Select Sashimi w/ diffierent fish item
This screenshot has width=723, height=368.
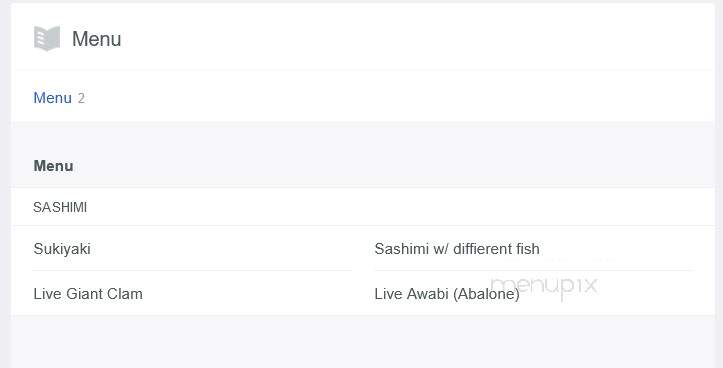[457, 249]
